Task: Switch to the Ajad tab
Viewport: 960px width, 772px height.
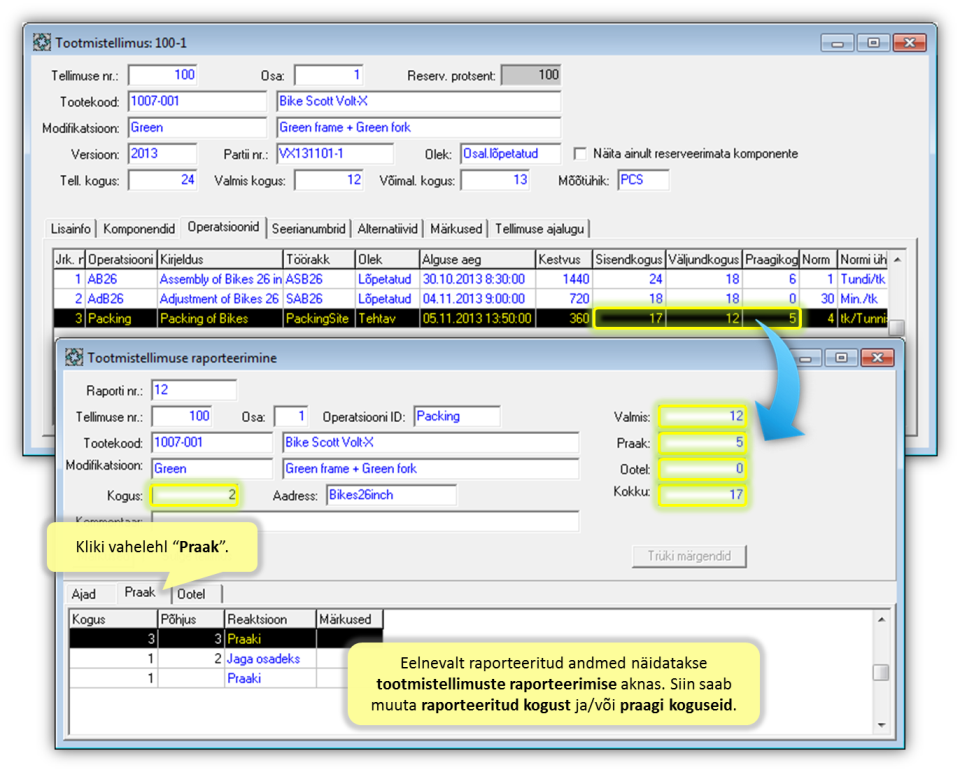Action: click(x=84, y=594)
